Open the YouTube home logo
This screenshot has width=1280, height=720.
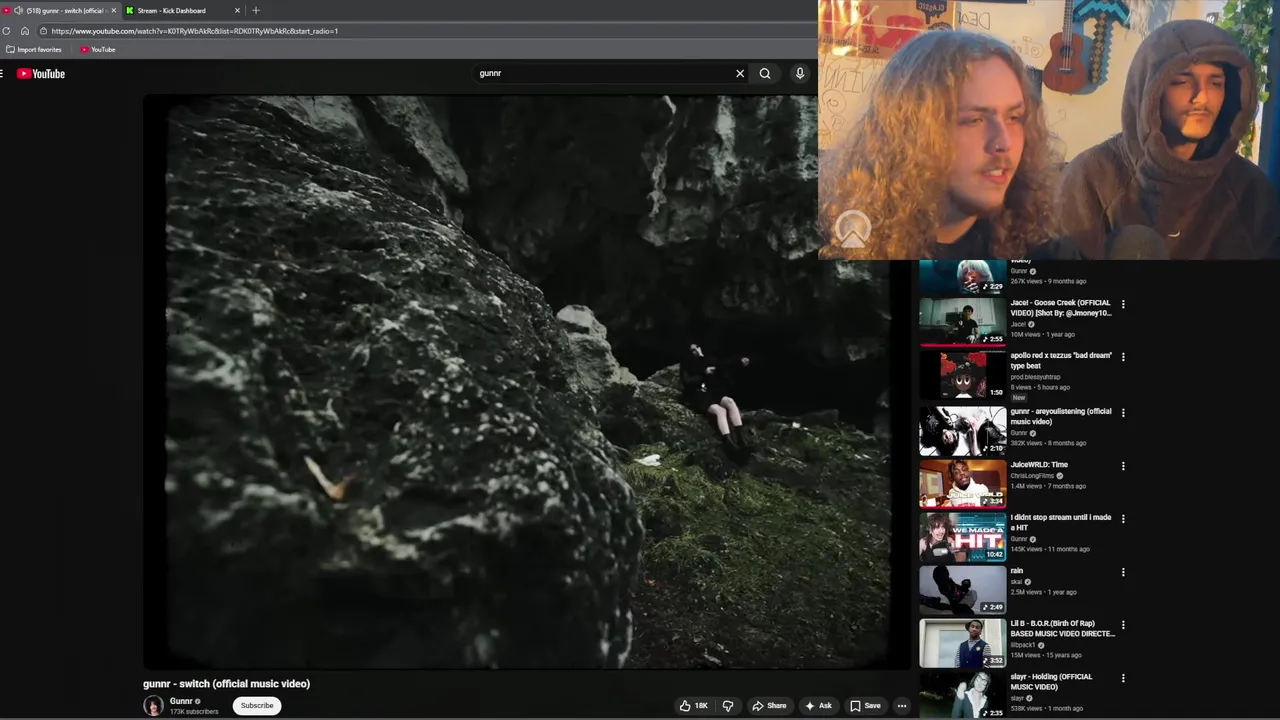tap(41, 74)
